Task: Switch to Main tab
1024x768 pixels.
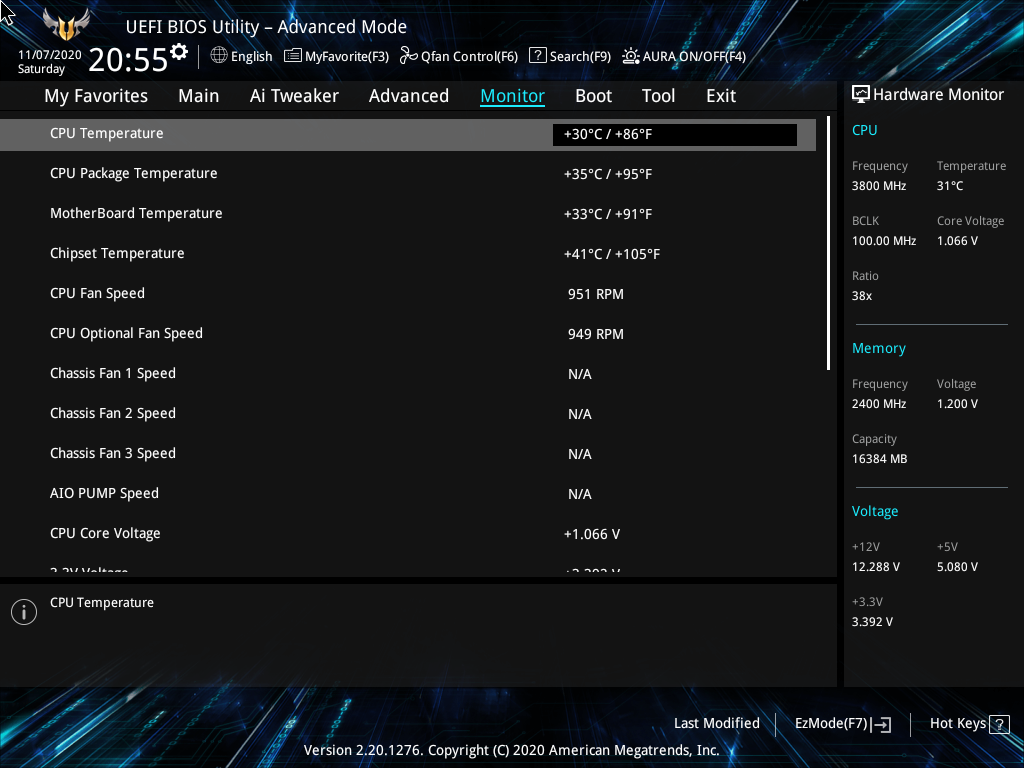Action: [x=199, y=96]
